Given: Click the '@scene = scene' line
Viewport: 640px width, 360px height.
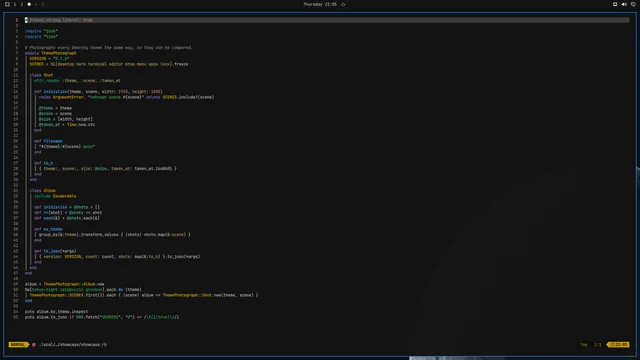Looking at the screenshot, I should (55, 113).
